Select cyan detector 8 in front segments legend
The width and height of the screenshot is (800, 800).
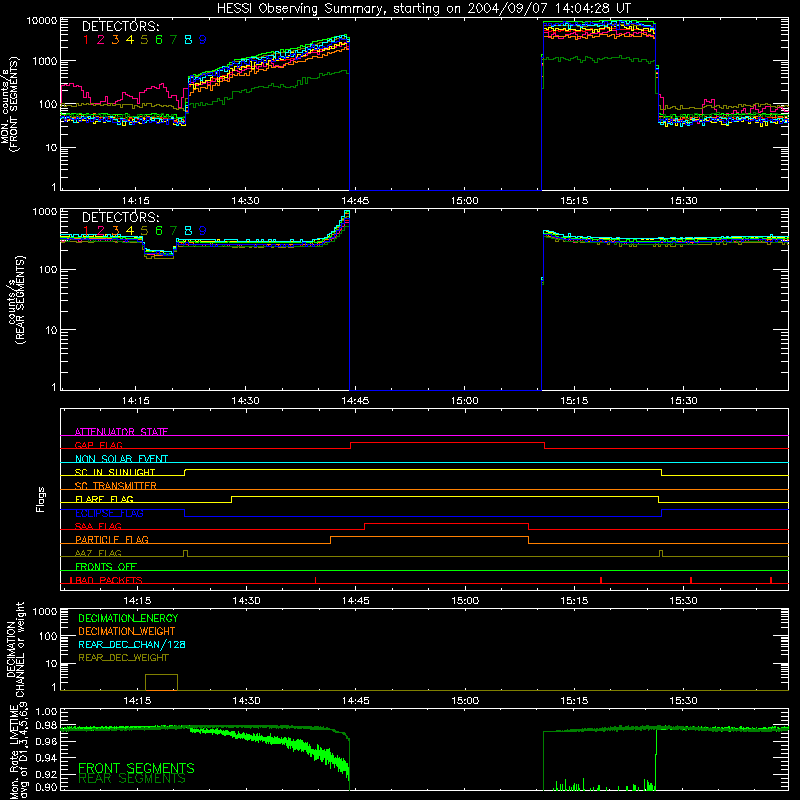point(188,40)
